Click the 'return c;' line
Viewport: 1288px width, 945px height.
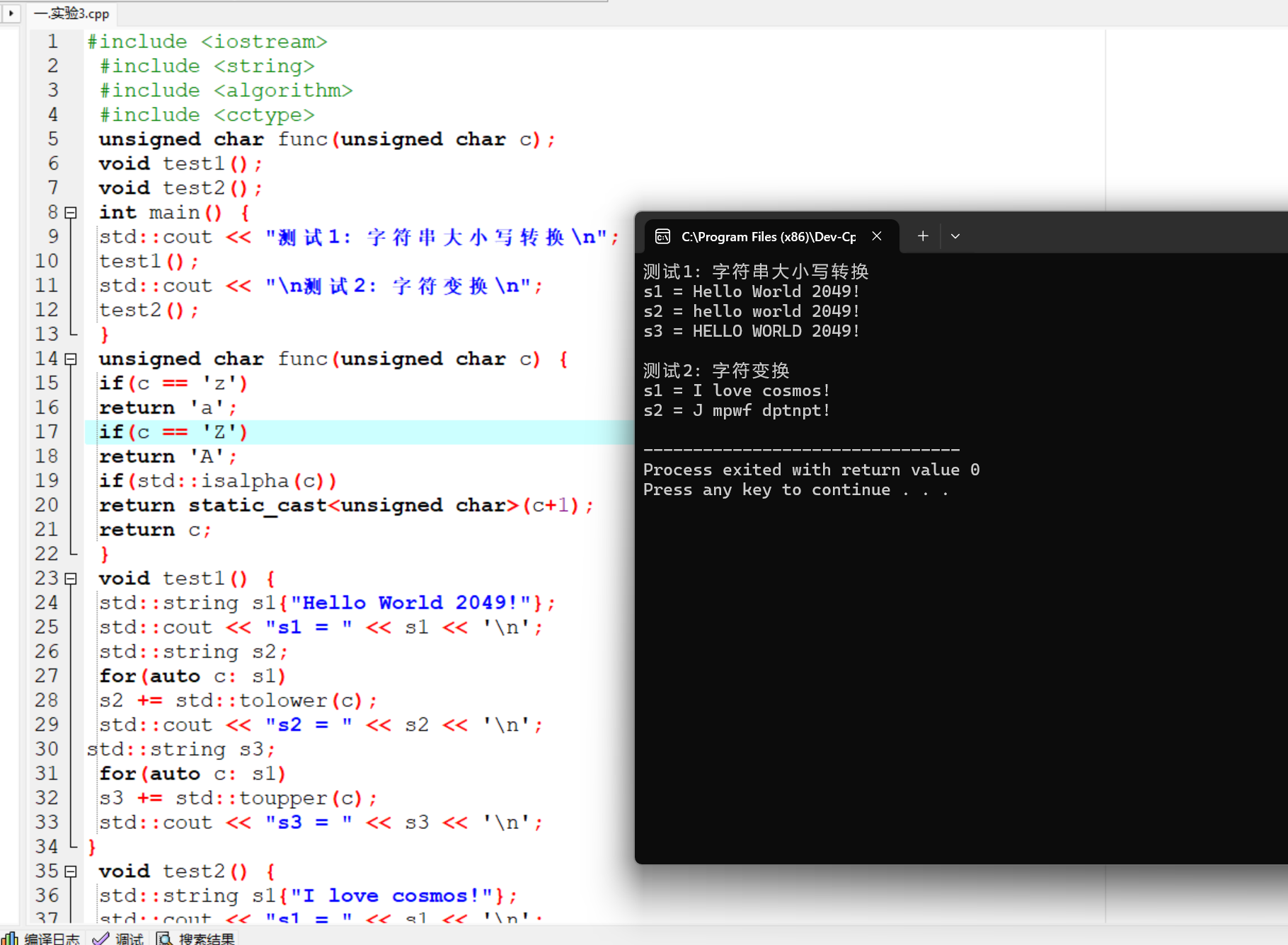(155, 530)
